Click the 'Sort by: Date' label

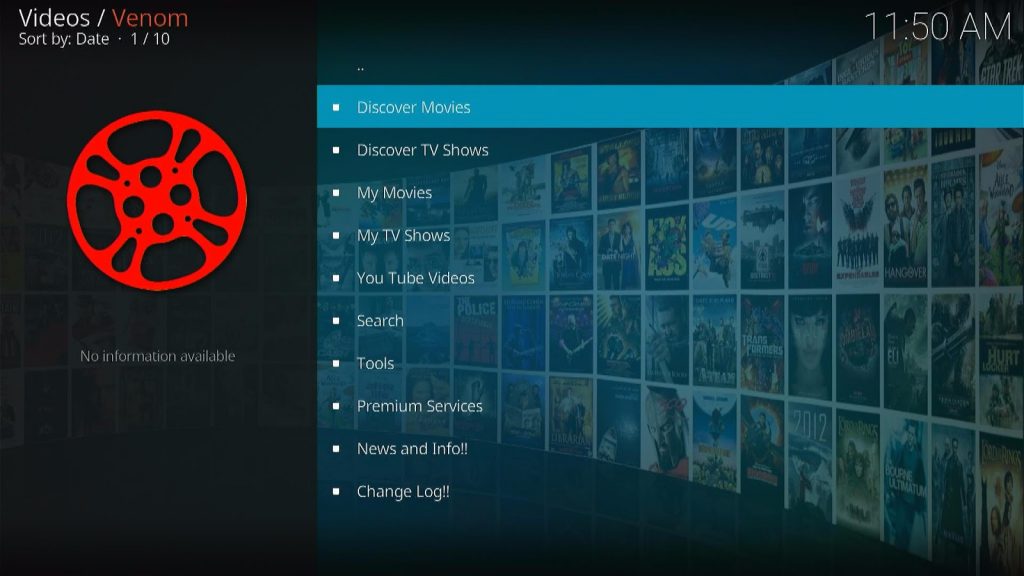click(63, 39)
